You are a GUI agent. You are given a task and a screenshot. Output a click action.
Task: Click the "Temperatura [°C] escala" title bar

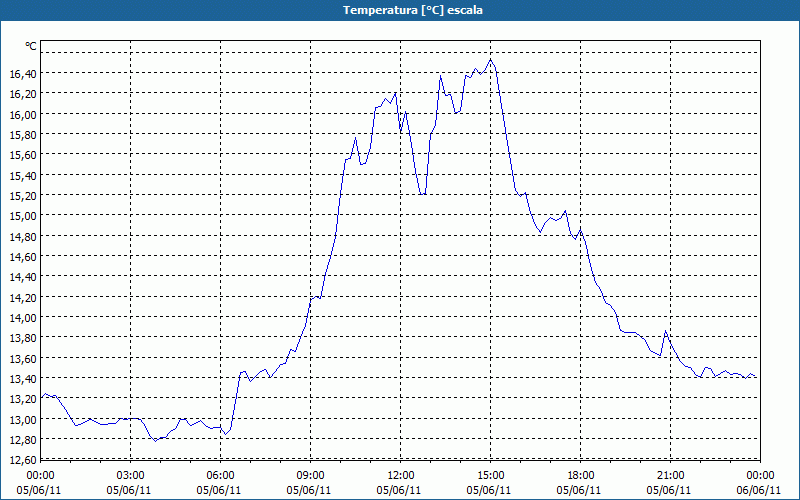click(x=400, y=10)
